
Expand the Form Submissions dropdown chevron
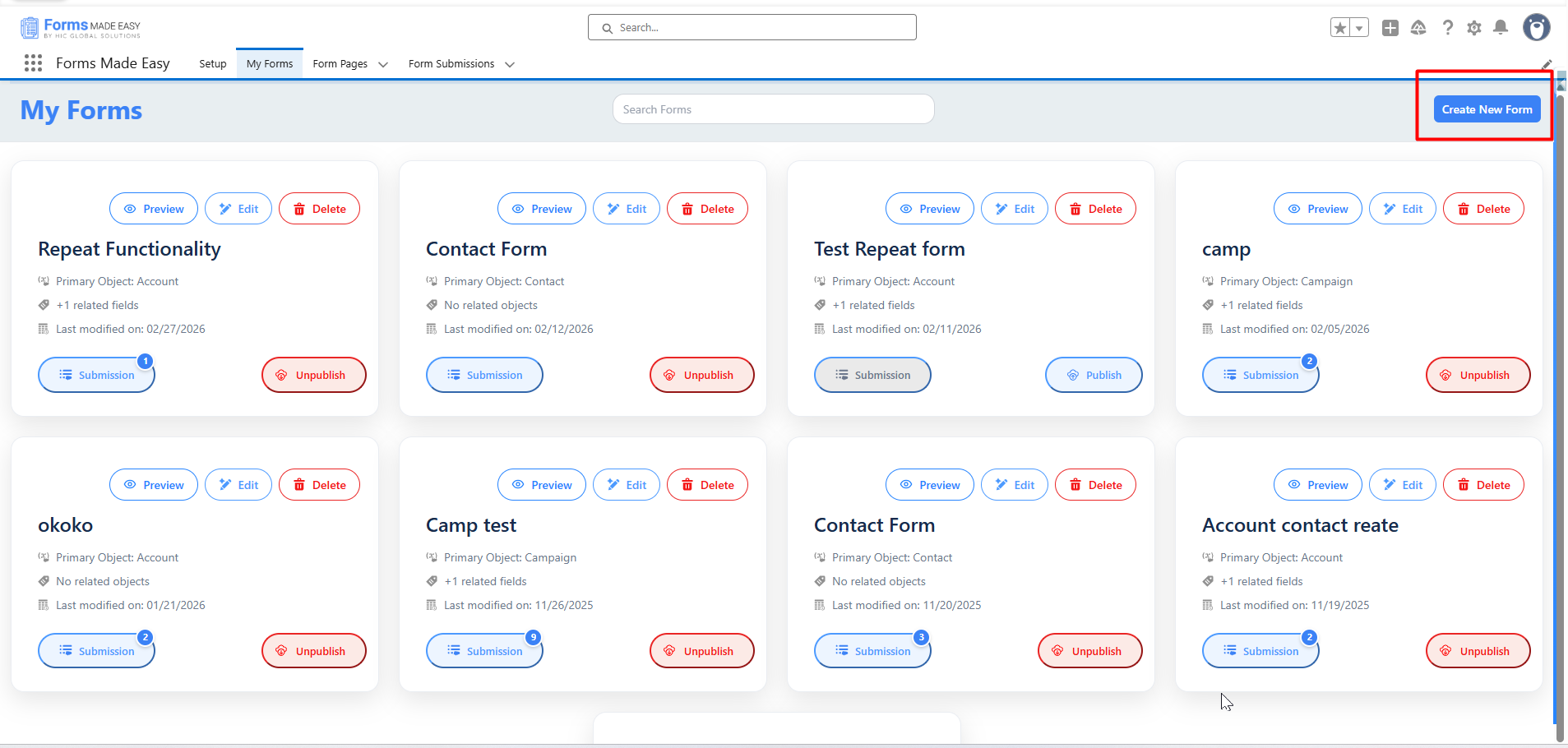pyautogui.click(x=510, y=64)
